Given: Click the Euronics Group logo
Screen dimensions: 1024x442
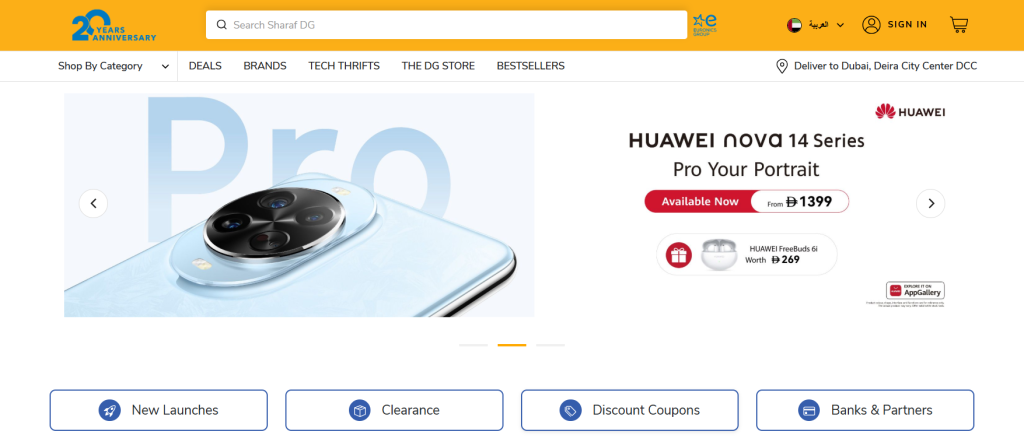Looking at the screenshot, I should pos(705,25).
